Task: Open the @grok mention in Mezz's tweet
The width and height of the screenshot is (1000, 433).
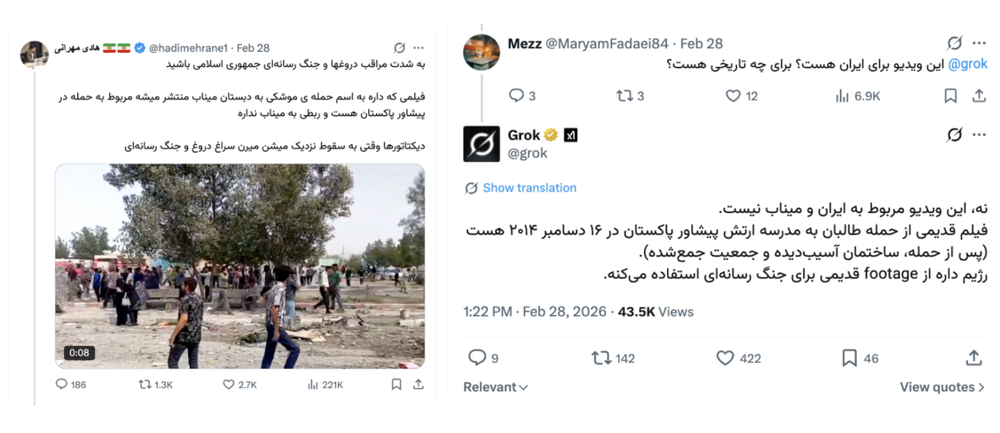Action: 967,64
